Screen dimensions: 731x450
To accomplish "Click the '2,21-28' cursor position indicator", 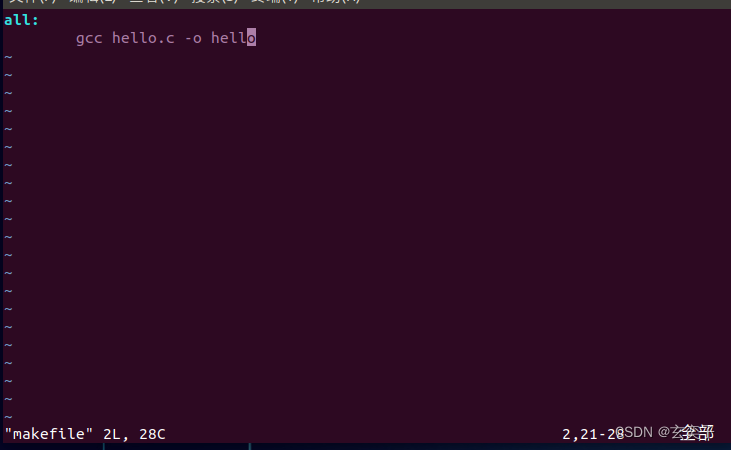I will point(593,434).
